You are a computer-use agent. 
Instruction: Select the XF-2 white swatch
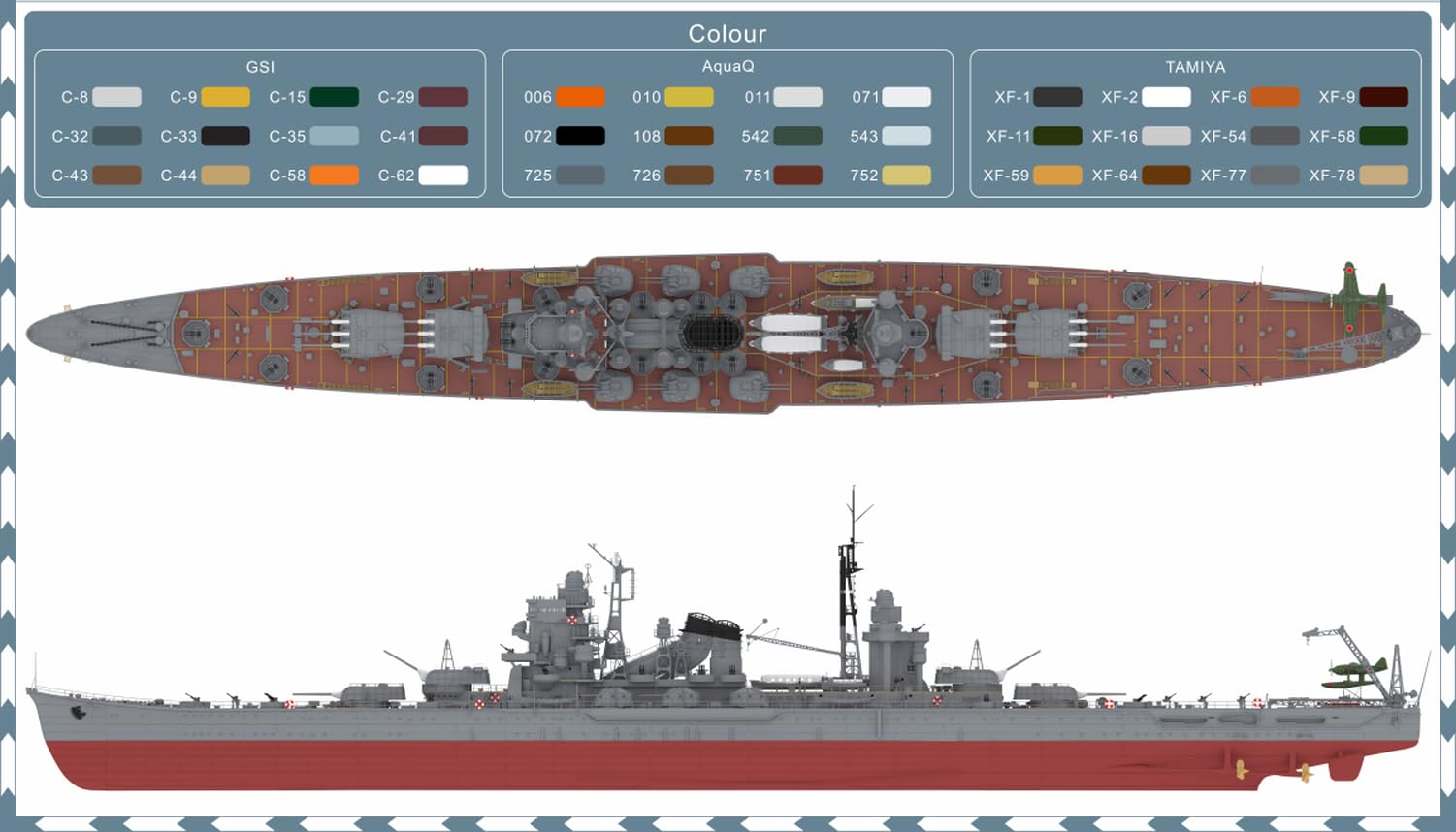pyautogui.click(x=1167, y=97)
